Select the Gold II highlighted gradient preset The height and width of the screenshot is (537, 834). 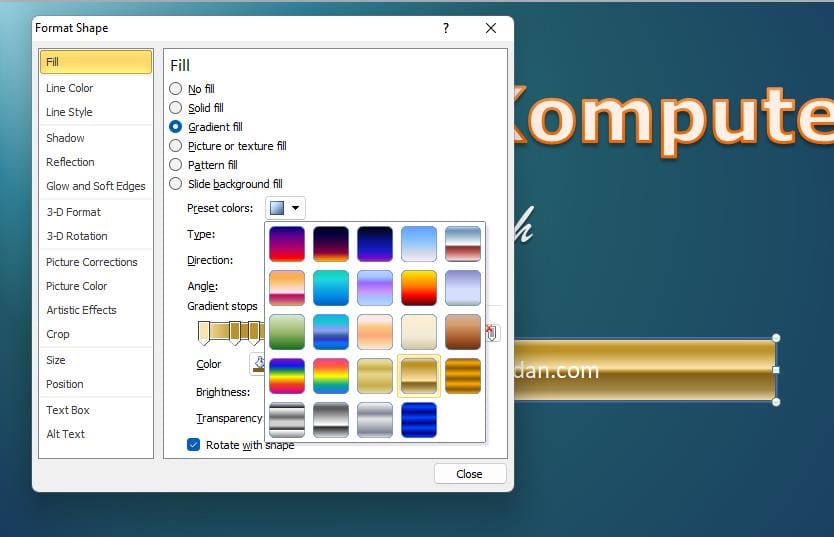coord(419,376)
